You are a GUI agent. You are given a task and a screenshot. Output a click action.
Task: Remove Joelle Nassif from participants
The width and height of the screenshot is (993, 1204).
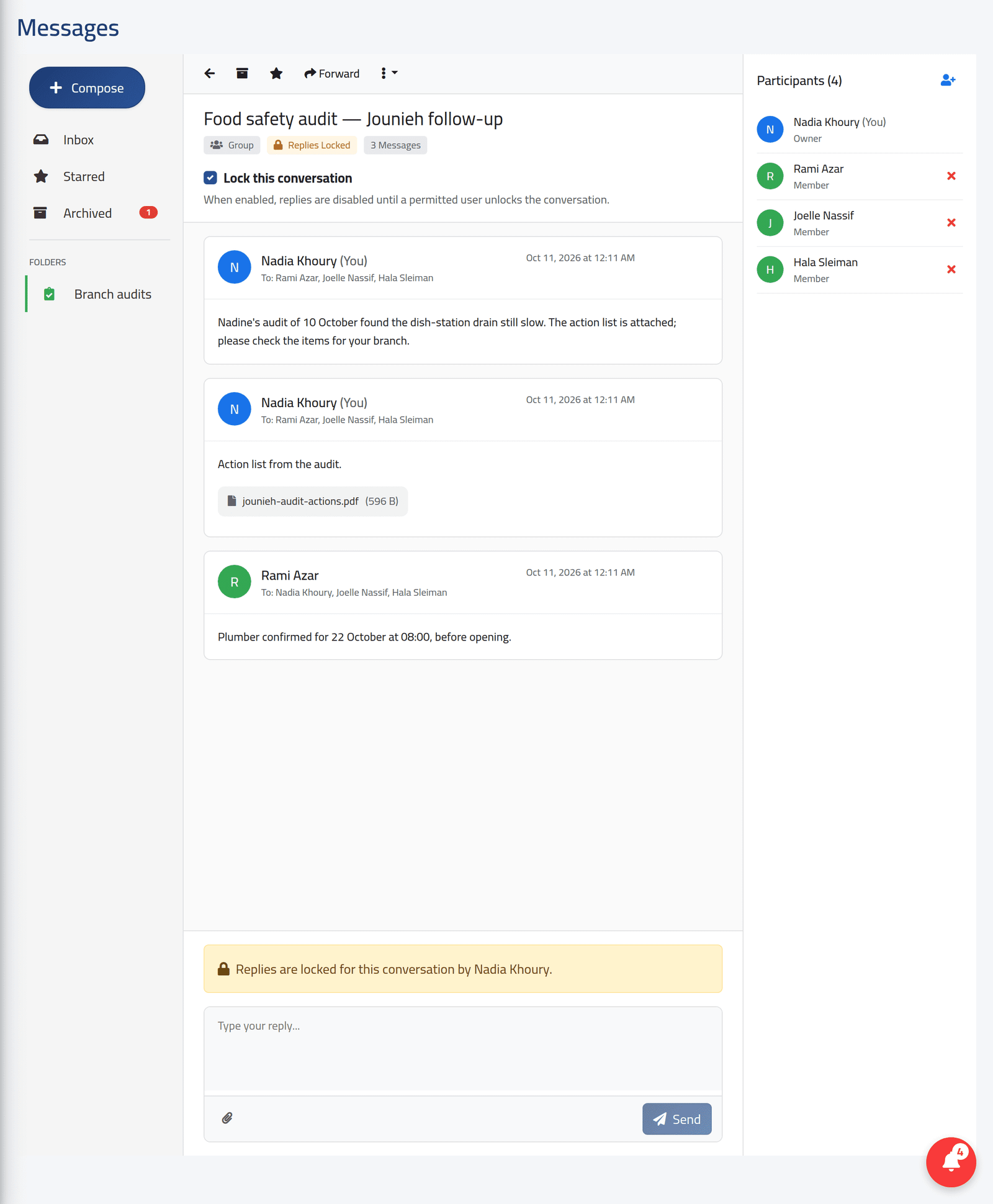coord(951,223)
